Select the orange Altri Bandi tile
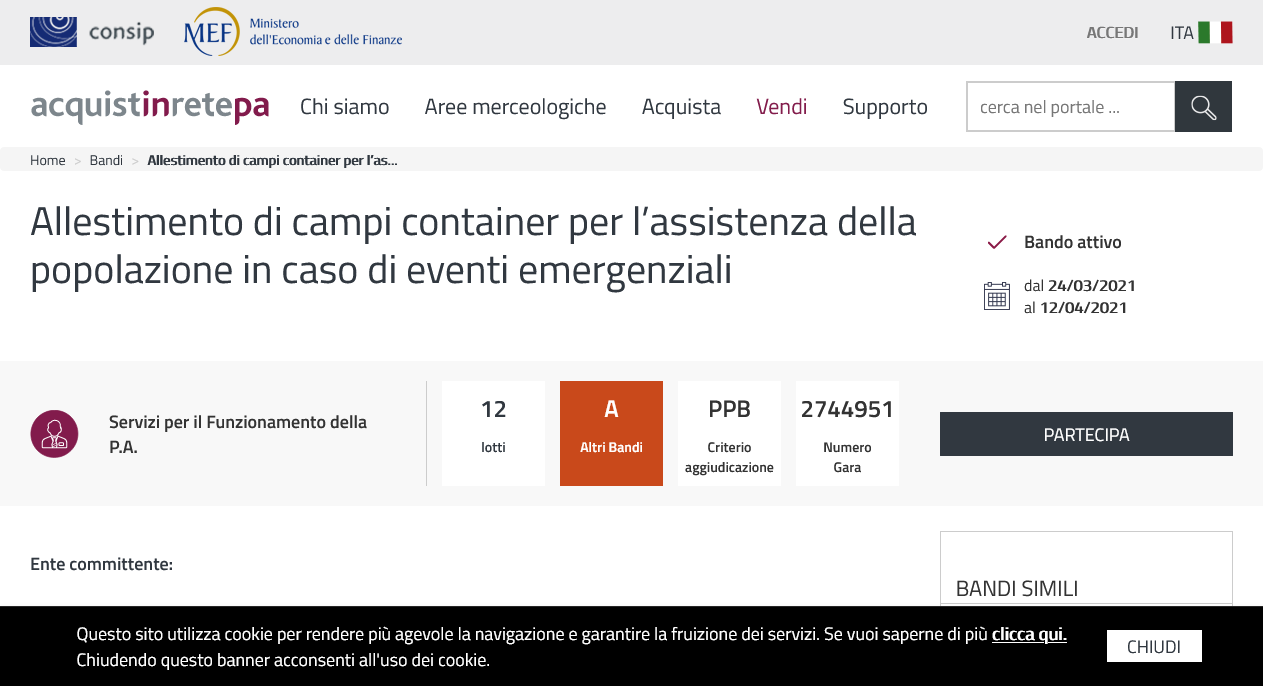 [611, 433]
